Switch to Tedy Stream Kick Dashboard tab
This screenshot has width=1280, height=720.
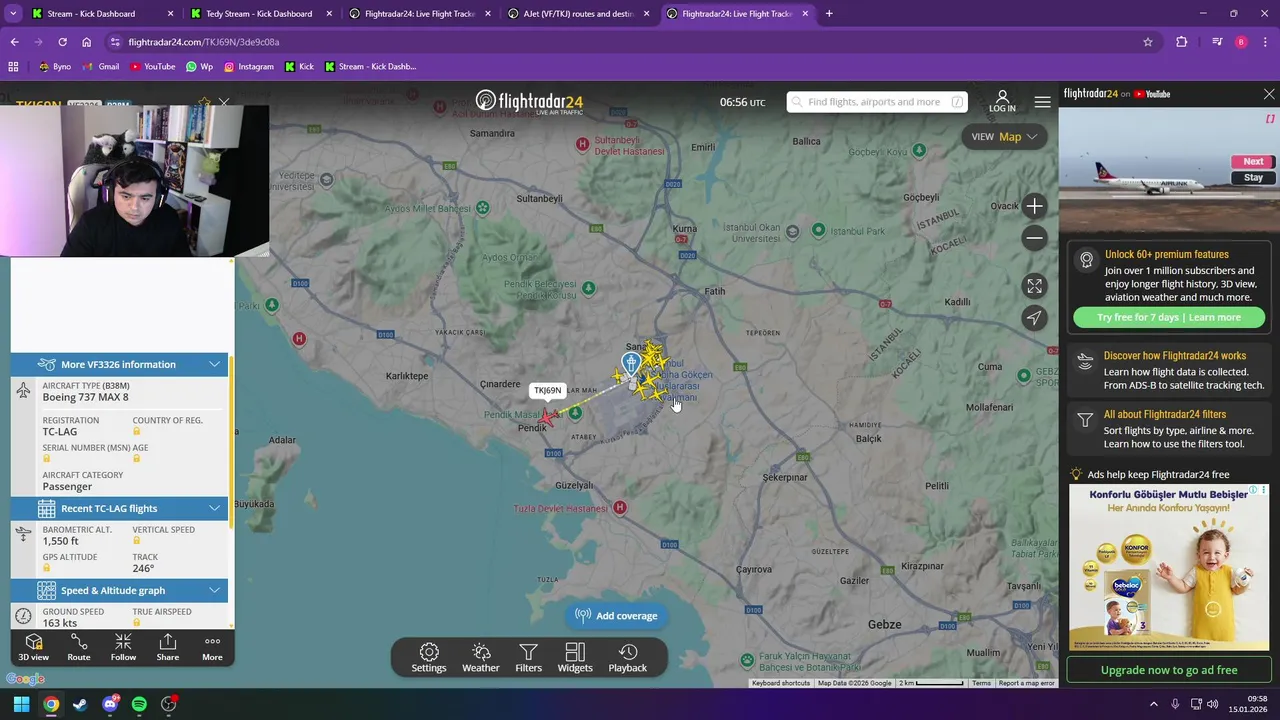(260, 14)
